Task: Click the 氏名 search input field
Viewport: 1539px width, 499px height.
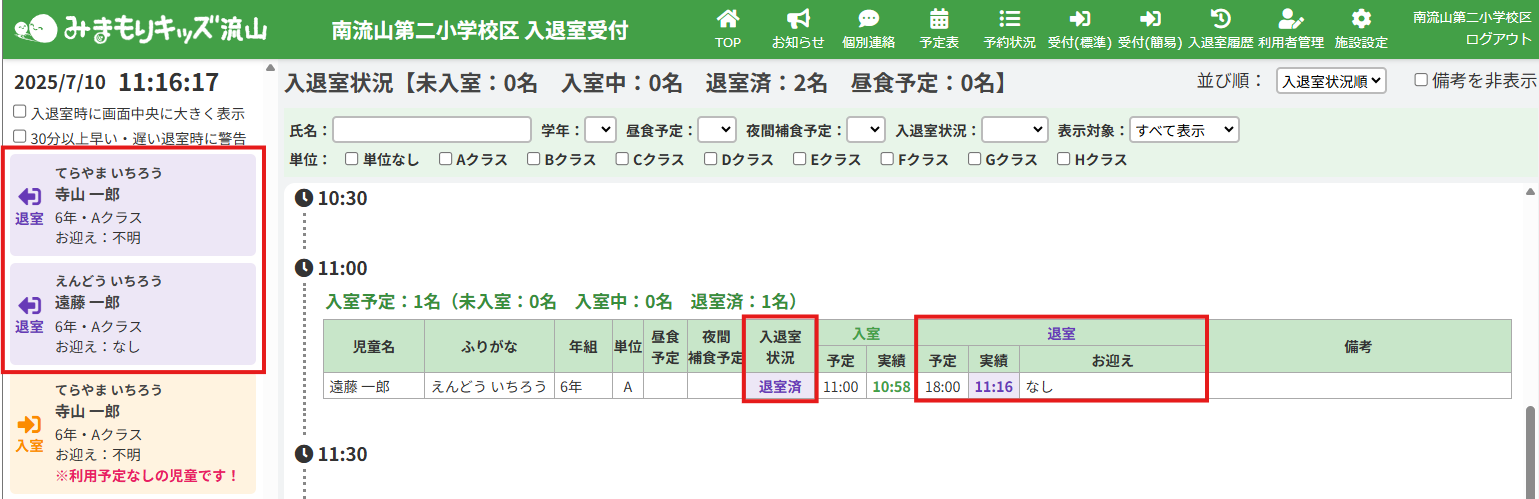Action: pos(432,130)
